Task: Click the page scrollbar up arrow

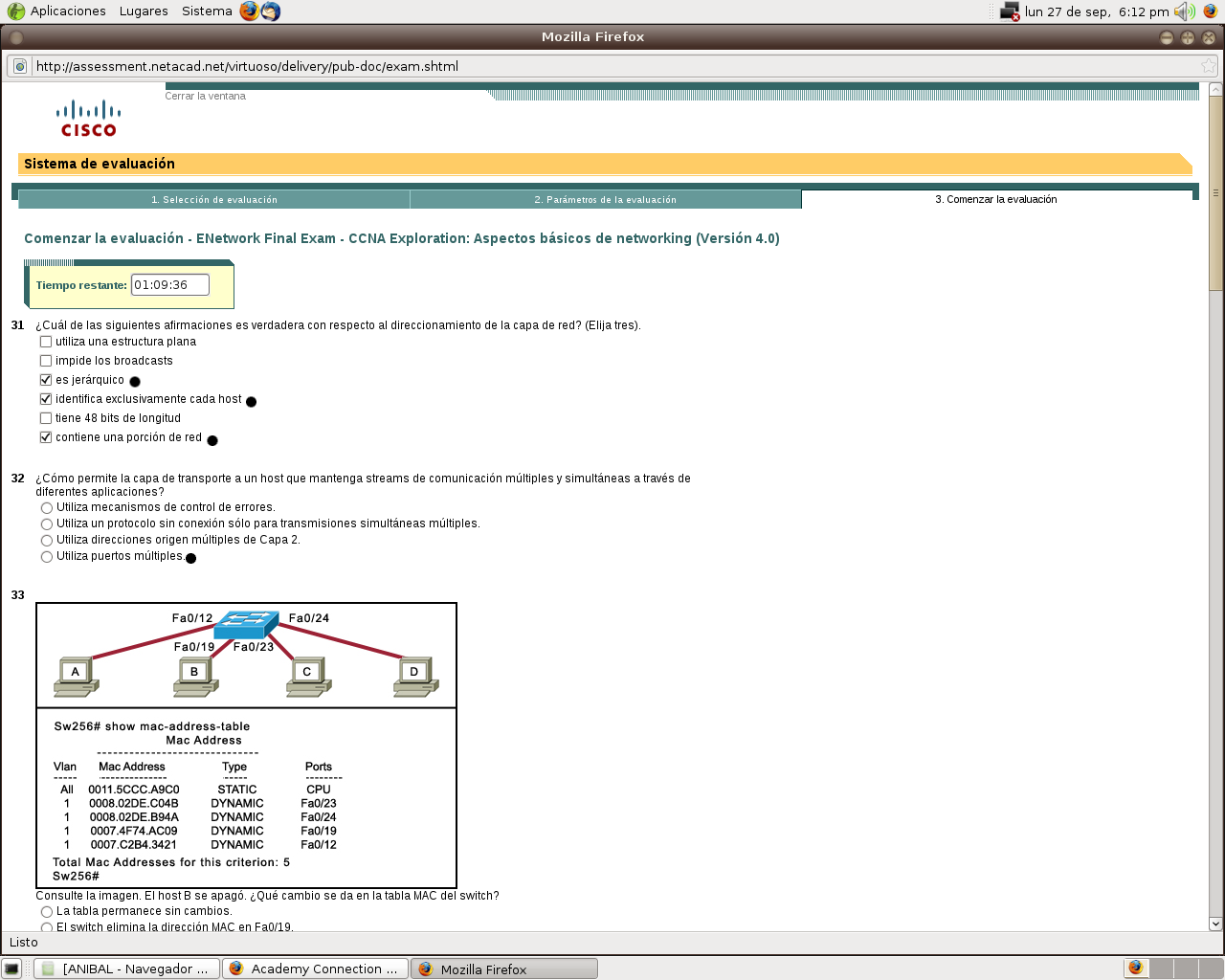Action: [1216, 90]
